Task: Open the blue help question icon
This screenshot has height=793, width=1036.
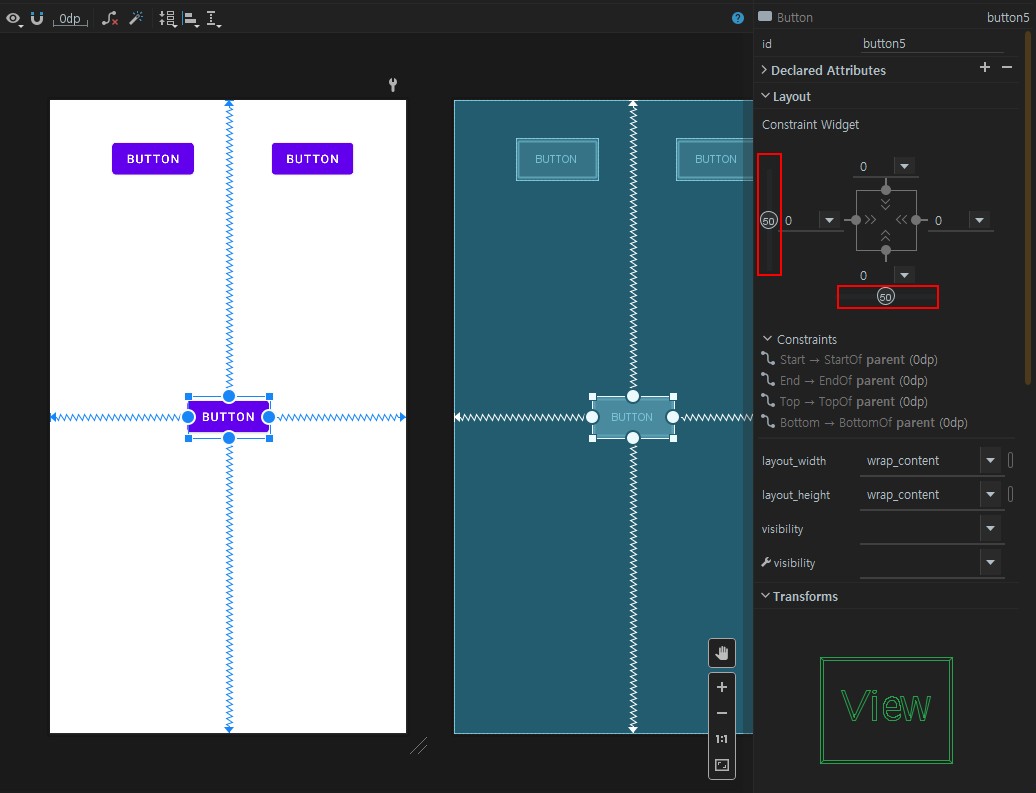Action: coord(738,19)
